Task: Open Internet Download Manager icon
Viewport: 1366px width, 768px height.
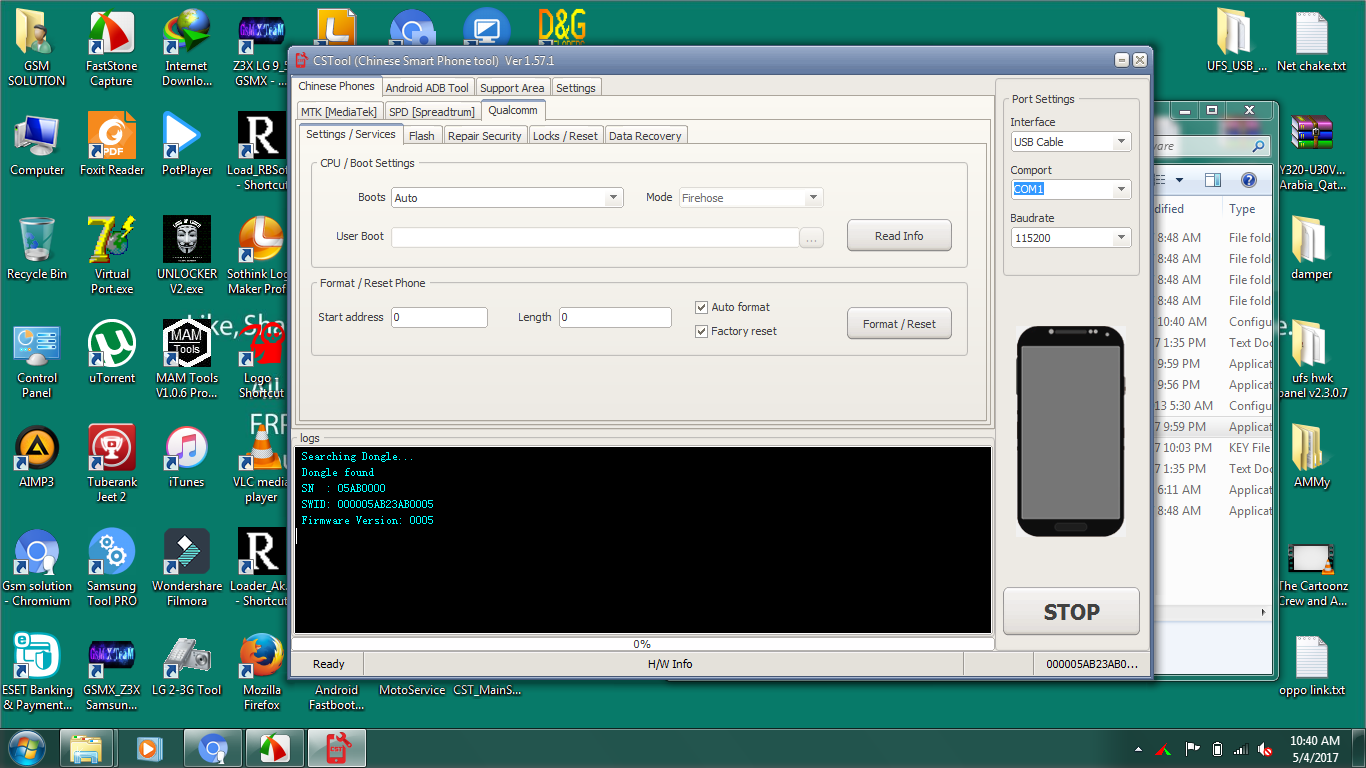Action: (187, 48)
